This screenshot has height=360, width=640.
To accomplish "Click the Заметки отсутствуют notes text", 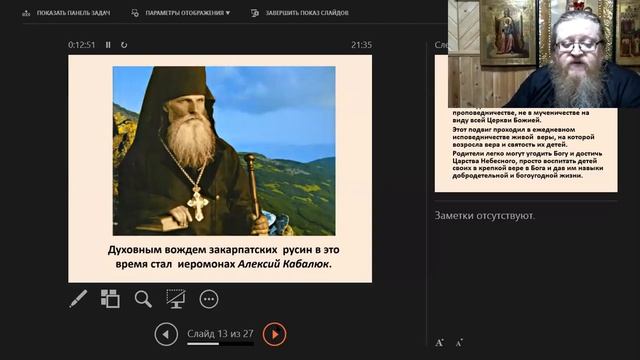I will 484,216.
